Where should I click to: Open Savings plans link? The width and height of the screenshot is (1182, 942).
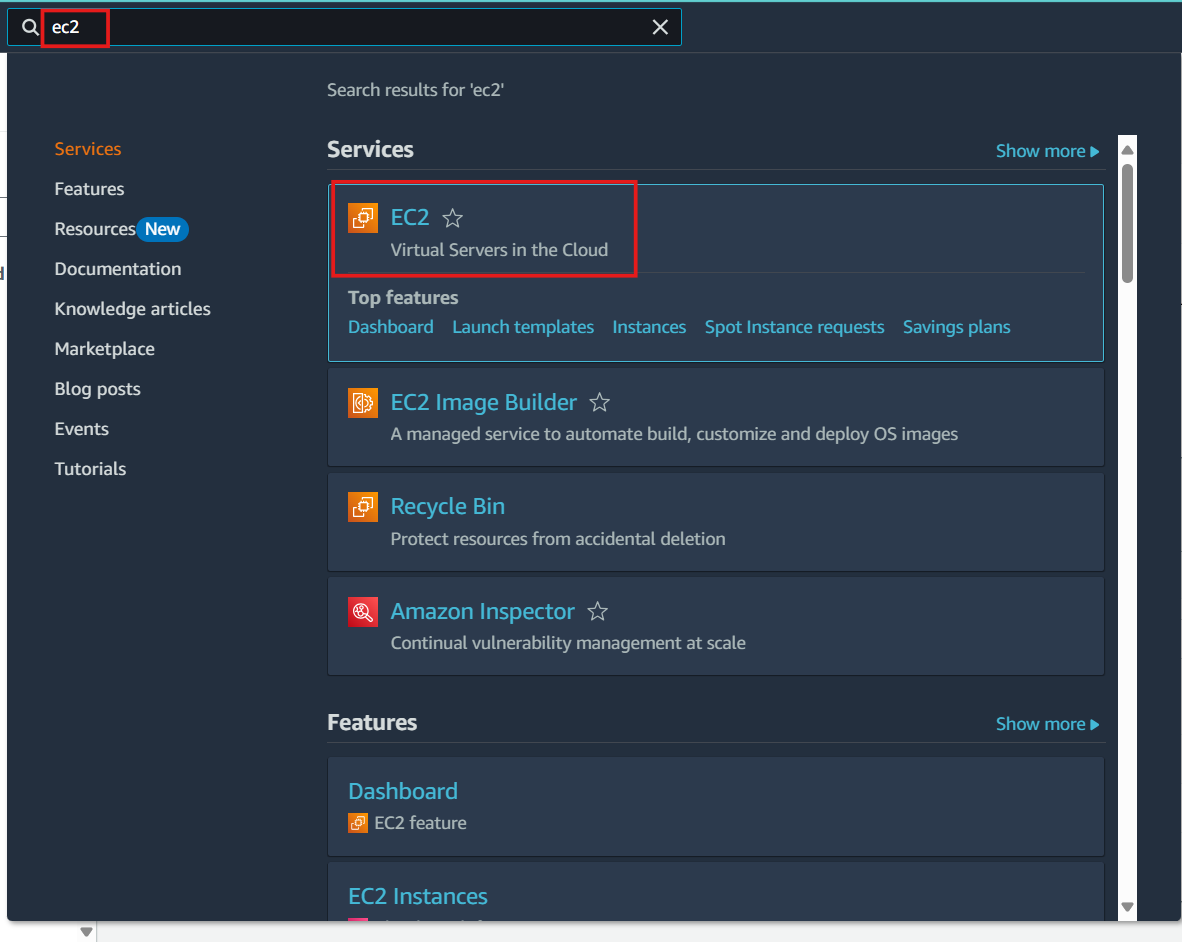pyautogui.click(x=957, y=327)
